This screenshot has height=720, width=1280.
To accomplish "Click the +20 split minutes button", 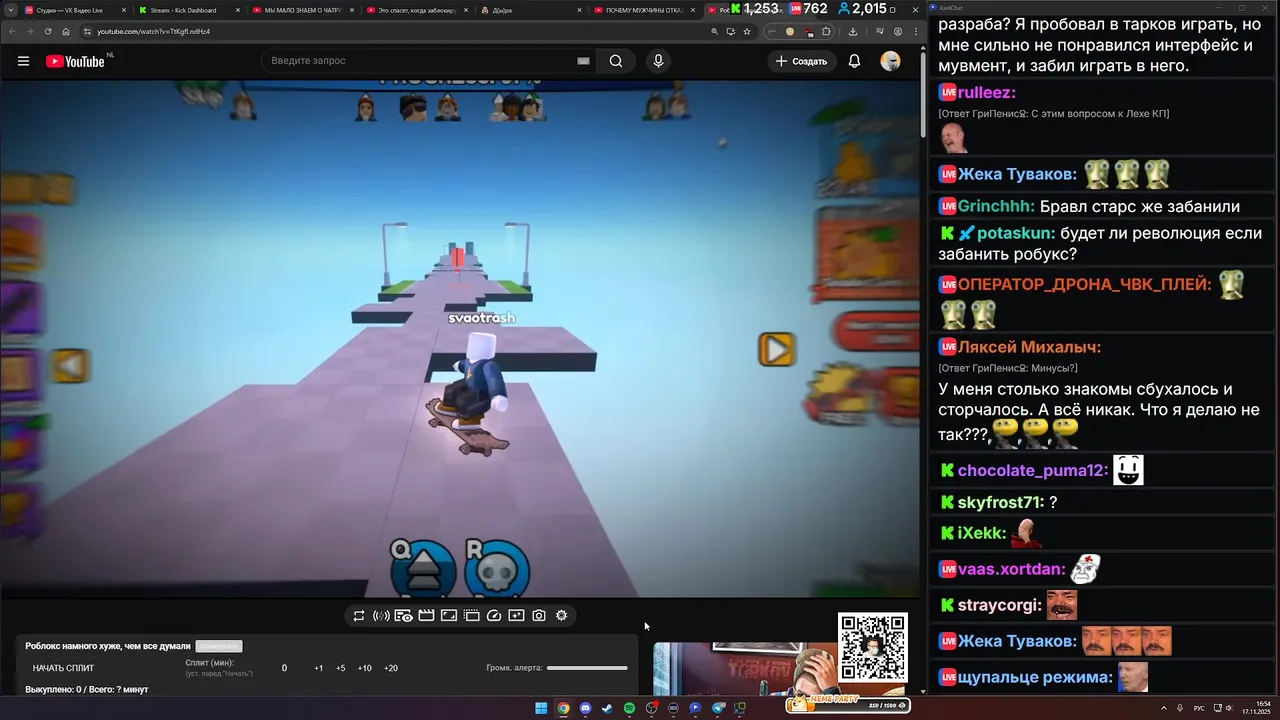I will point(390,668).
